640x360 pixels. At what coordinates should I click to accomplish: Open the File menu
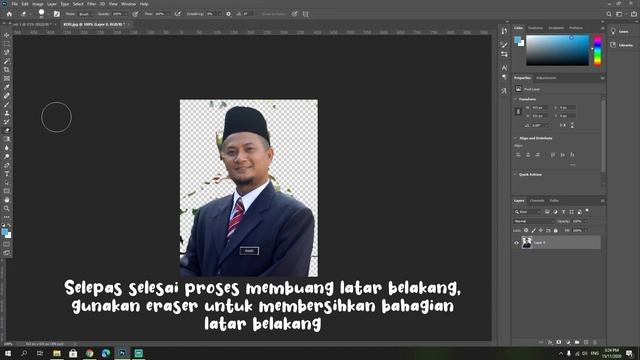click(14, 4)
